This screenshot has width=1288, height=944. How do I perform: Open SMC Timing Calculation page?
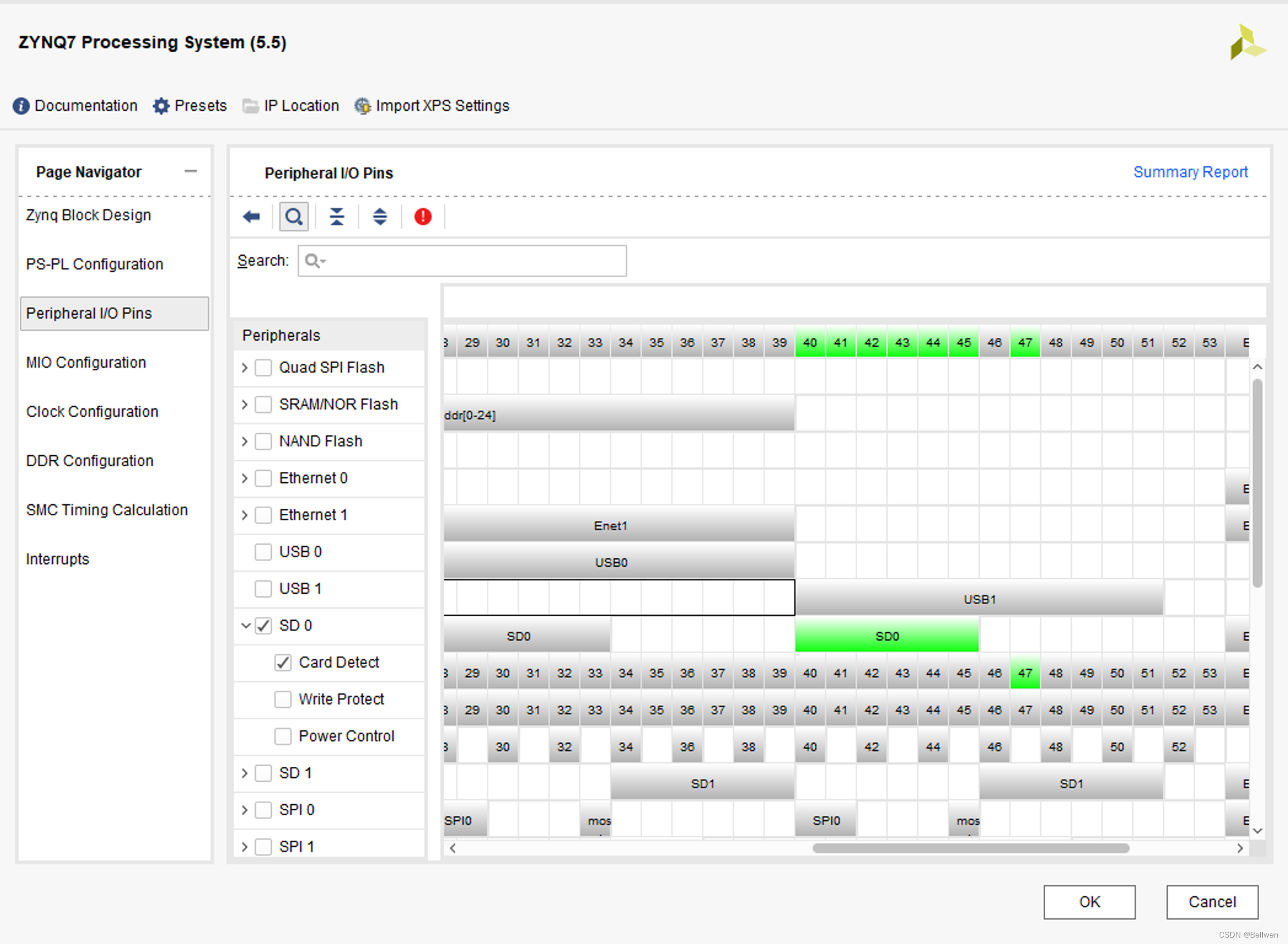pyautogui.click(x=107, y=510)
